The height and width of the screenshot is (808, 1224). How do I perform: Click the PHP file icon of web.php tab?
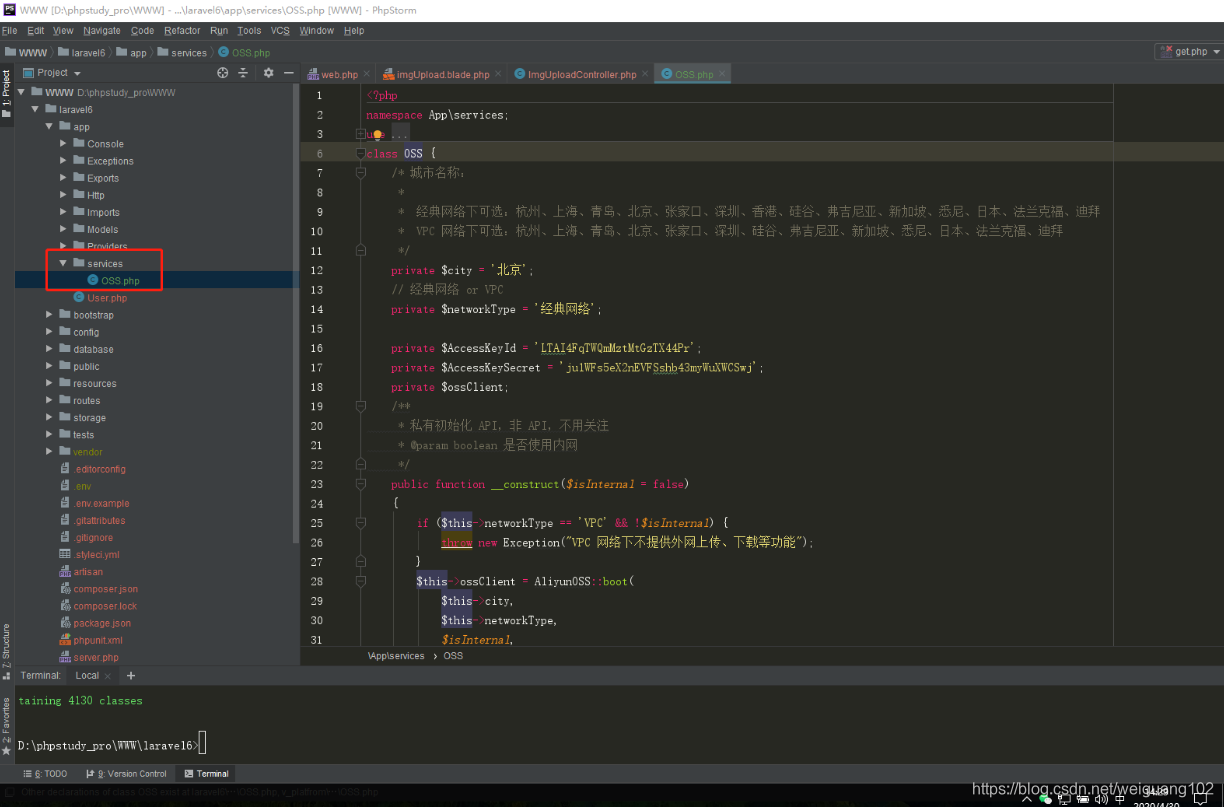tap(313, 75)
